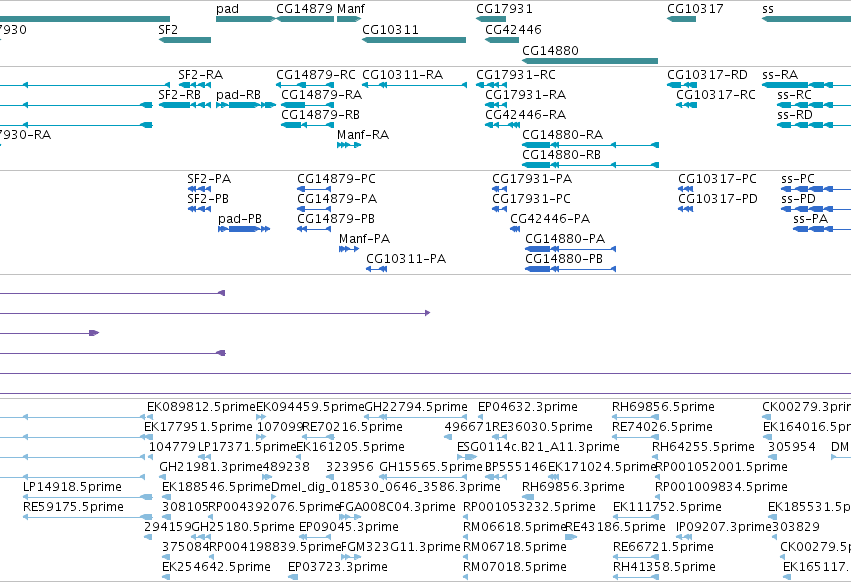
Task: Click the CG14879-RC transcript label
Action: 316,75
